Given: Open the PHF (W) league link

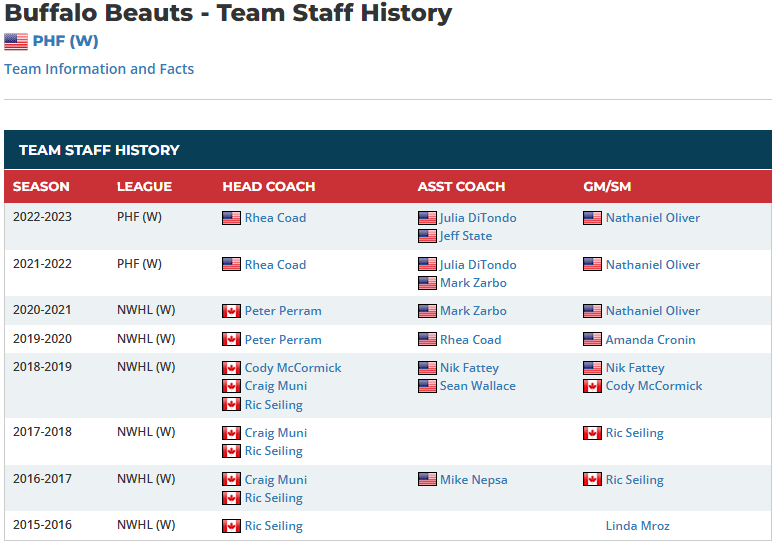Looking at the screenshot, I should 65,41.
